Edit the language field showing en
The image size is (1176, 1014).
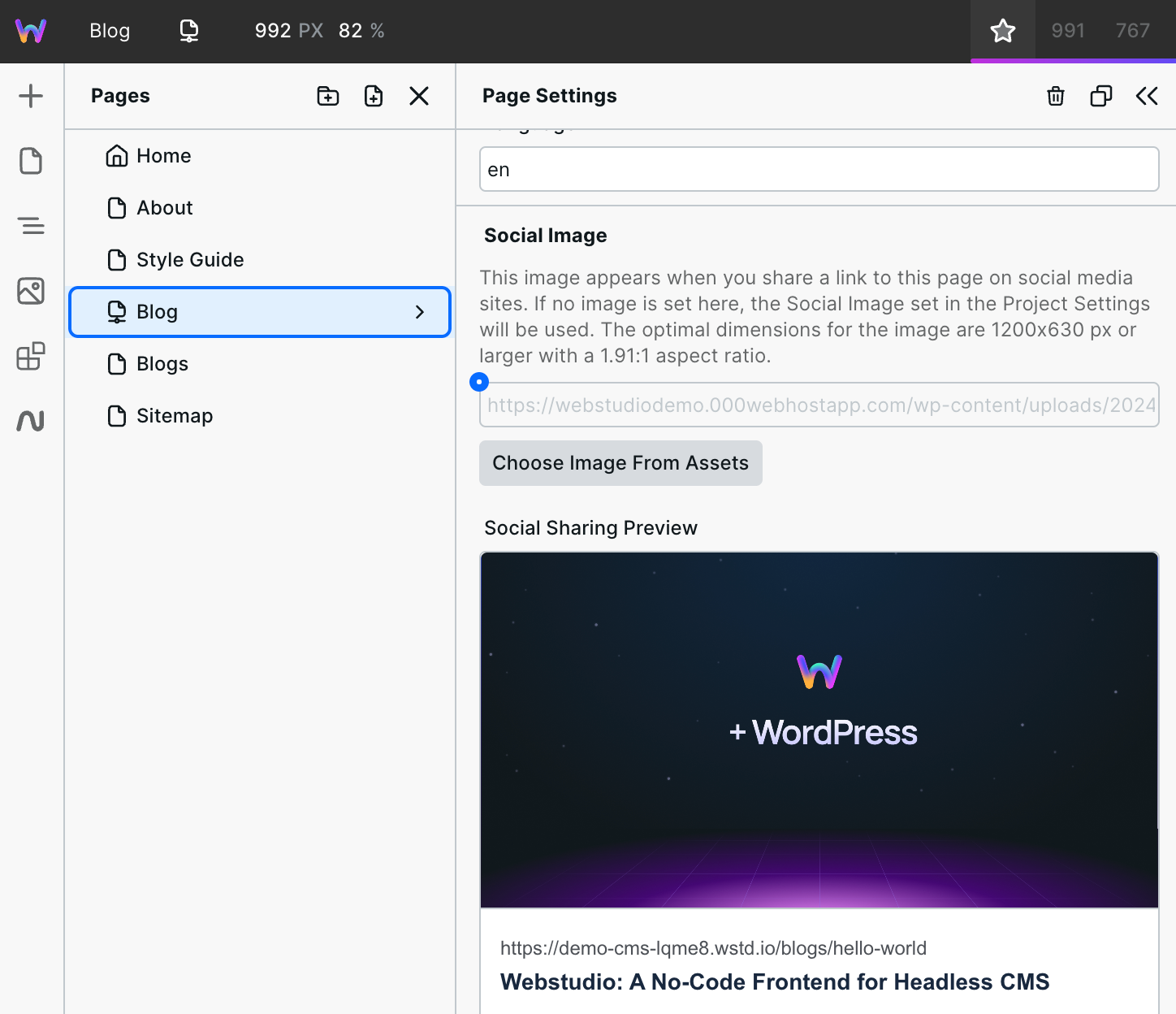[x=819, y=169]
